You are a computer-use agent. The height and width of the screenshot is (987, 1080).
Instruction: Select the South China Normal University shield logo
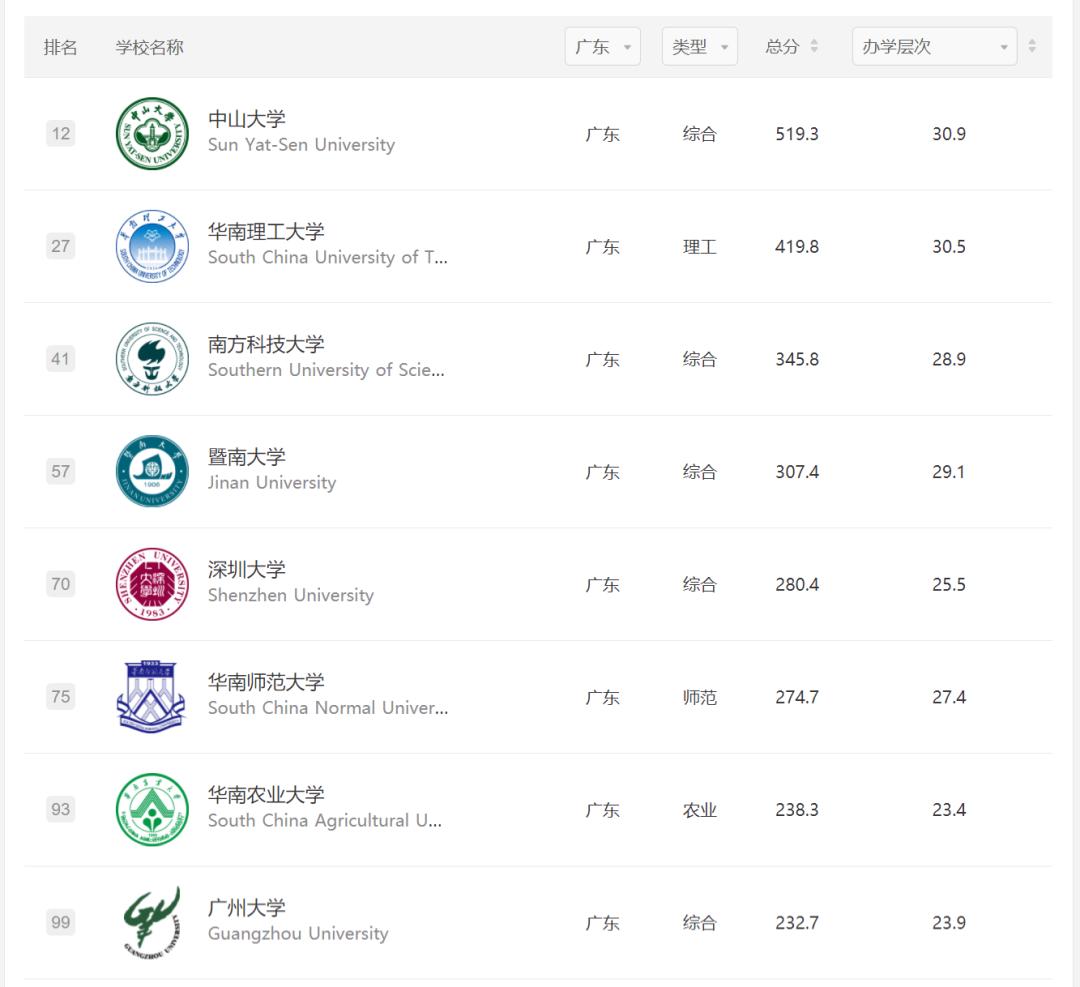151,696
